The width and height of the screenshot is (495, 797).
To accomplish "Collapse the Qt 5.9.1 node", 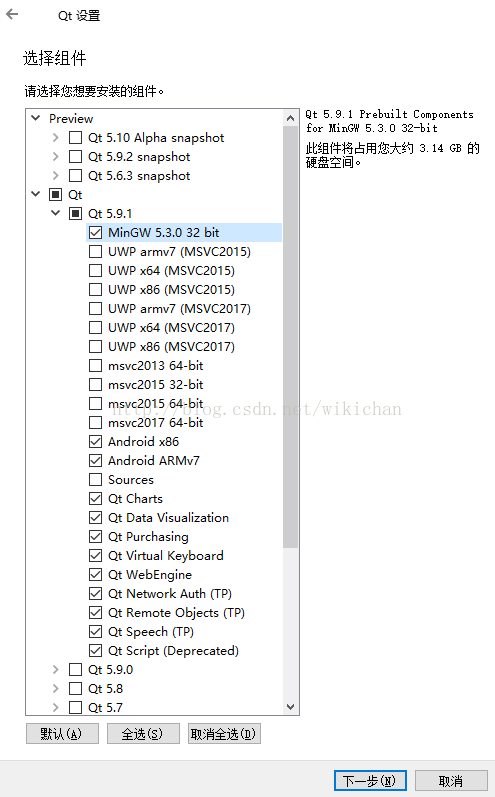I will (55, 213).
